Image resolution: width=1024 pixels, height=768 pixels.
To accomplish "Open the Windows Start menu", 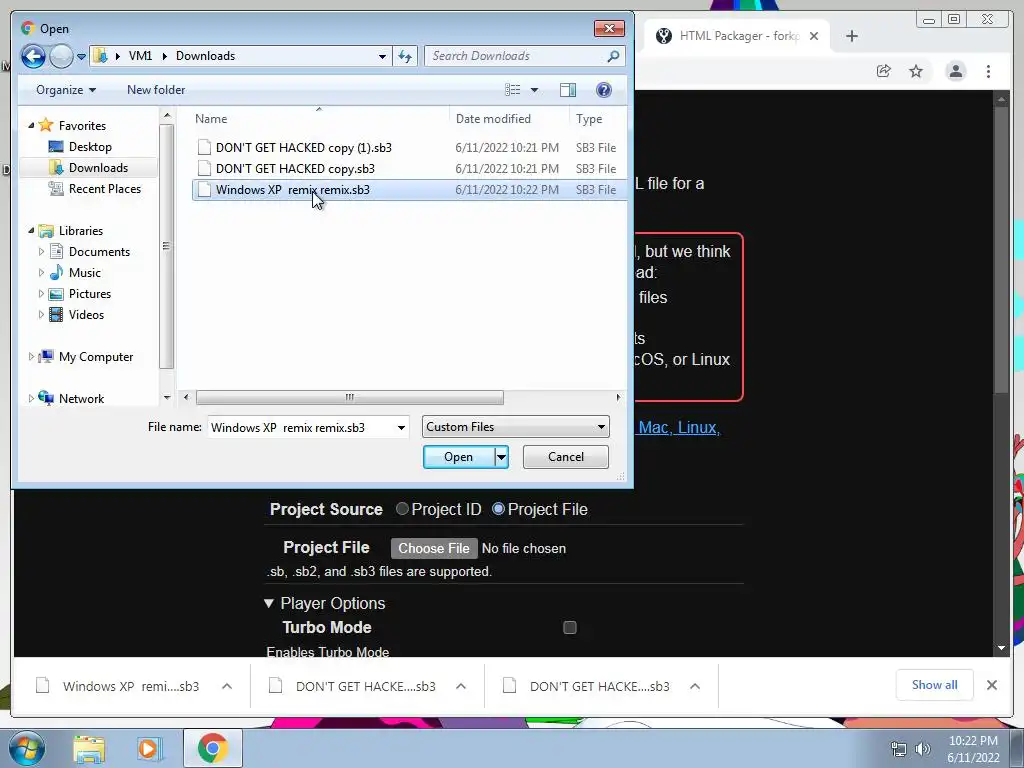I will [x=27, y=748].
